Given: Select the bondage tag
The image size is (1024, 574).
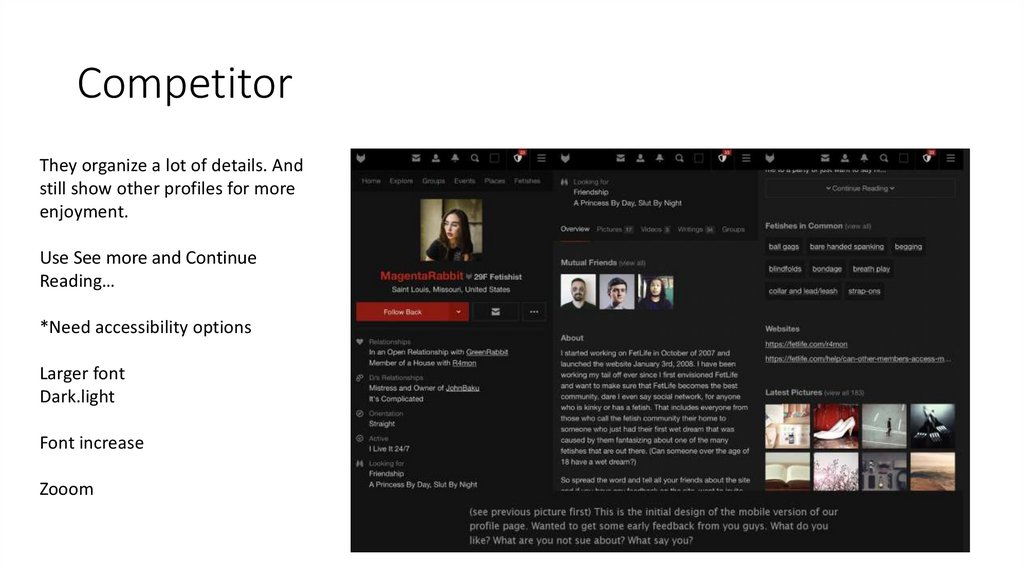Looking at the screenshot, I should point(827,269).
